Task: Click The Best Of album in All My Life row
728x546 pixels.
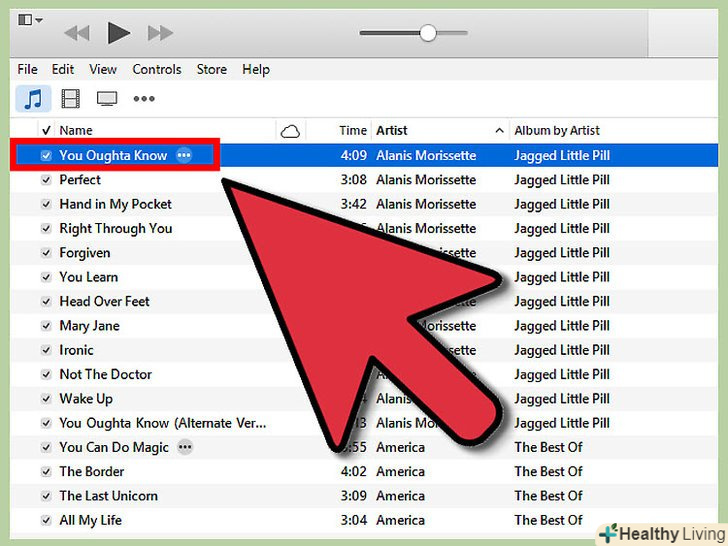Action: (x=548, y=520)
